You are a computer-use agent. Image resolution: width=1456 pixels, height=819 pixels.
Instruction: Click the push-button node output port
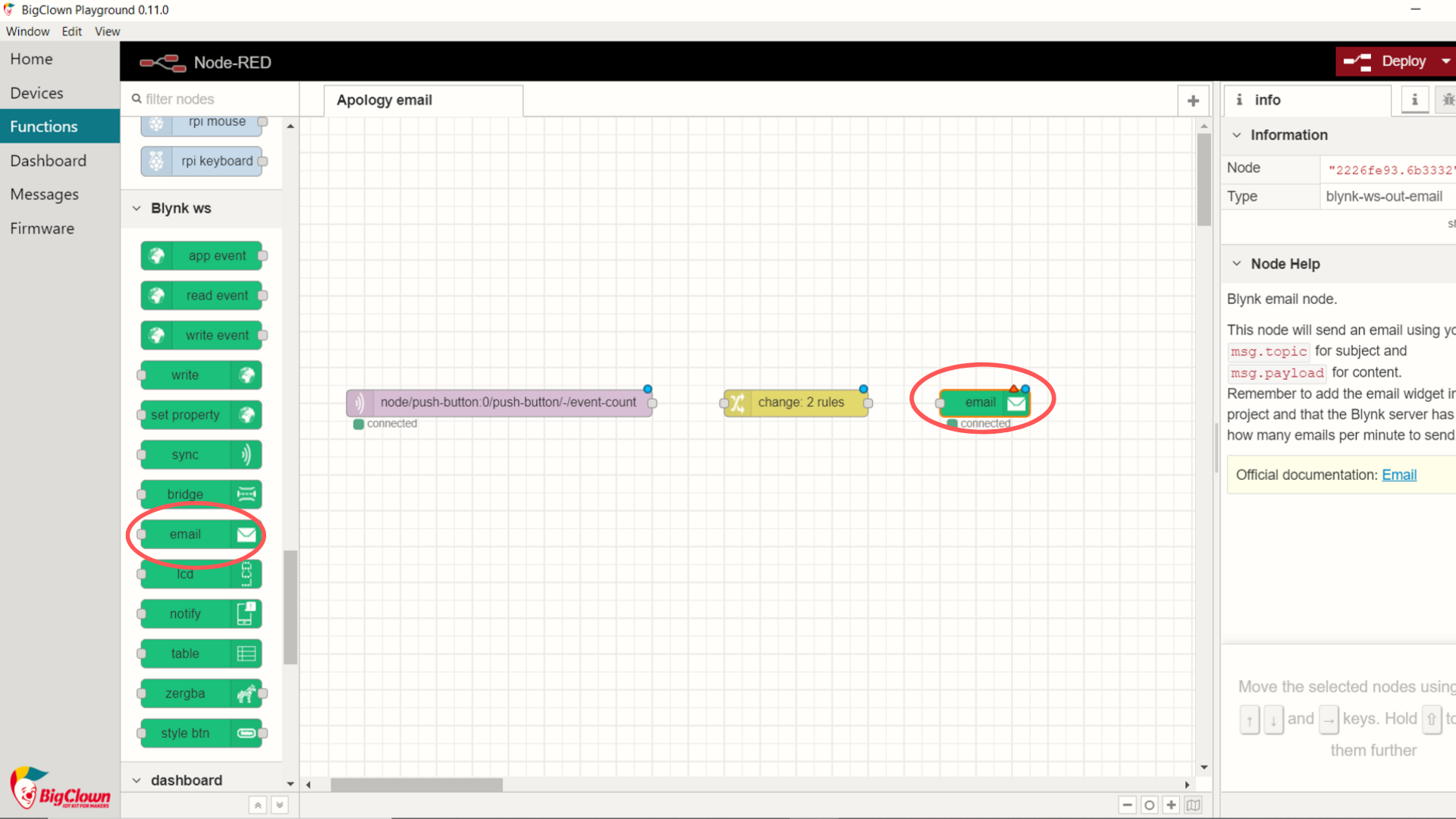point(652,403)
